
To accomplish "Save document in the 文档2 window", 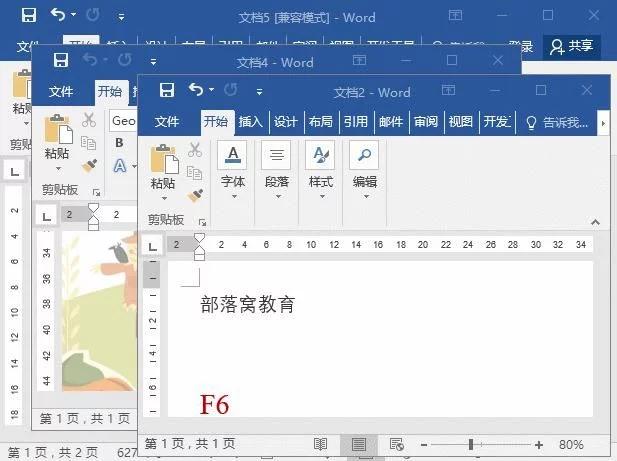I will coord(167,90).
